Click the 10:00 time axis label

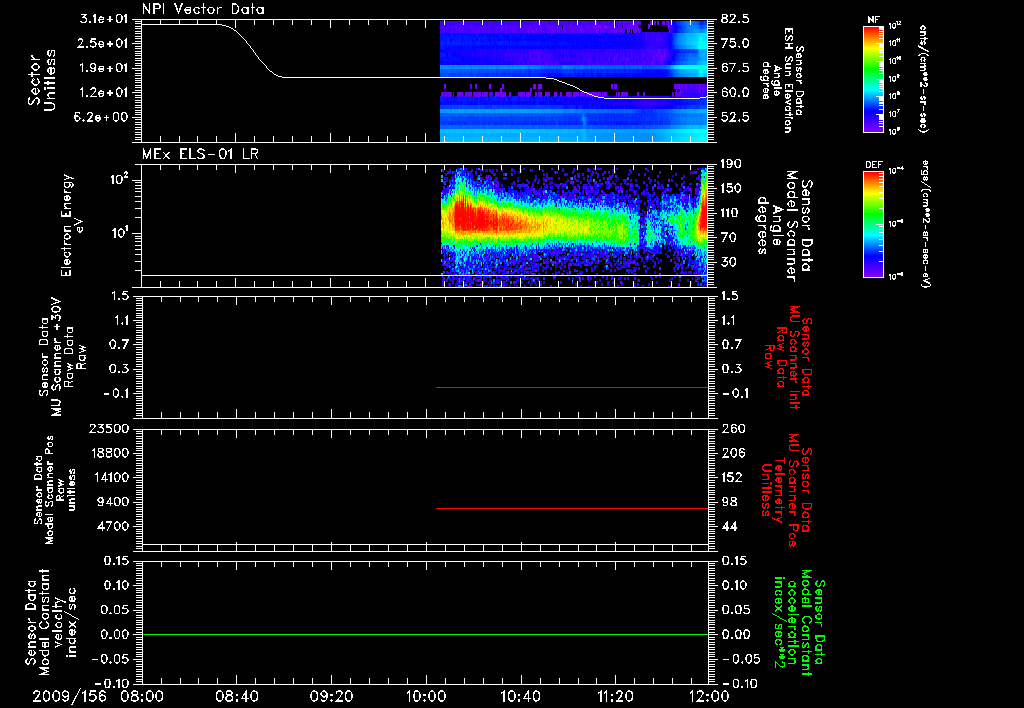click(426, 697)
